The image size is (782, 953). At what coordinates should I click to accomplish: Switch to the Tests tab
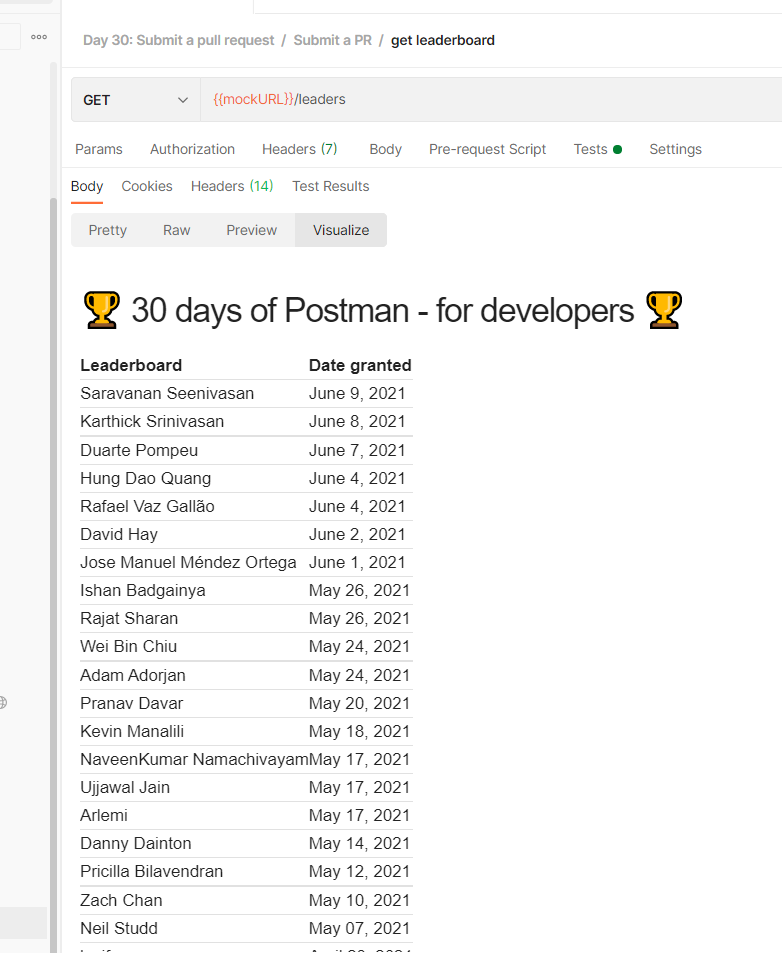tap(597, 150)
